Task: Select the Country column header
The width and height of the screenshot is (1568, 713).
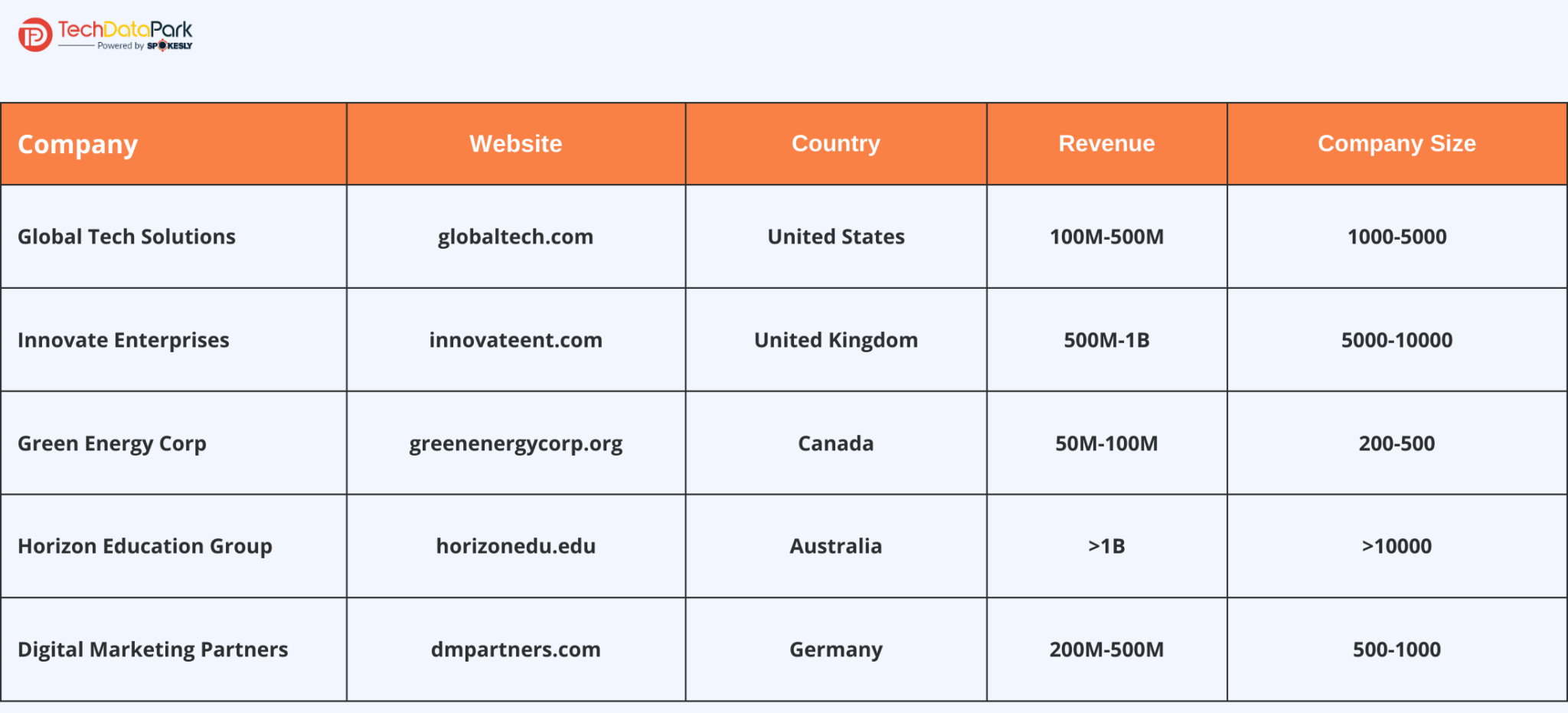Action: [x=835, y=143]
